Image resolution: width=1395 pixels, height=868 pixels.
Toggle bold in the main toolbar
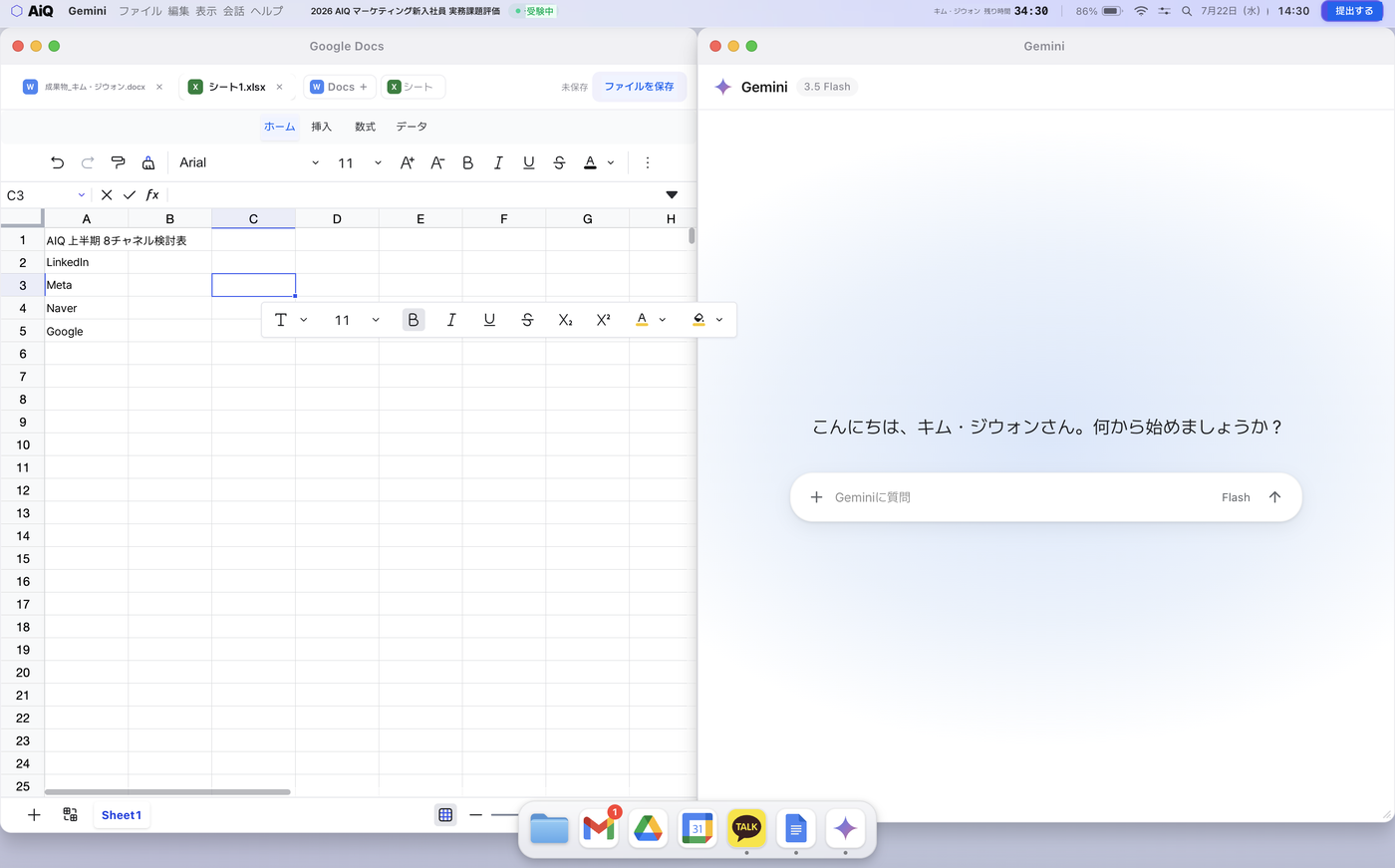(x=467, y=162)
